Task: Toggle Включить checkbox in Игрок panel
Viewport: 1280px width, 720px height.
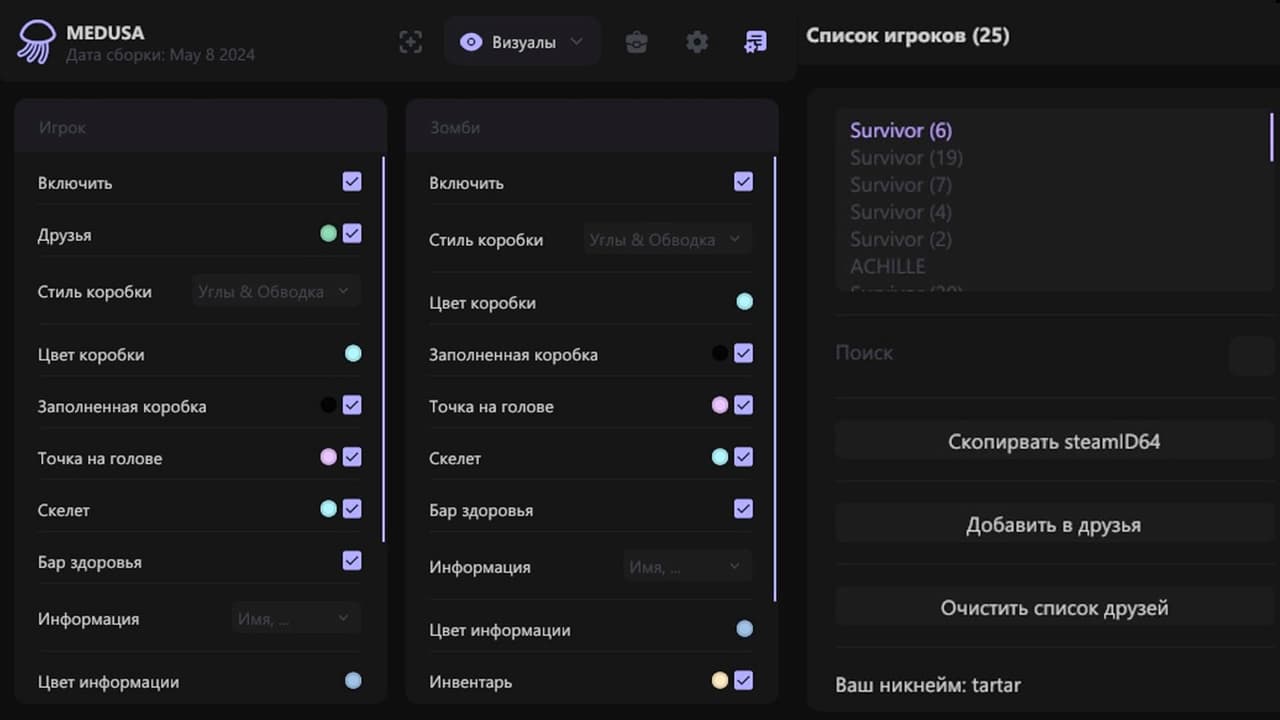Action: click(x=352, y=181)
